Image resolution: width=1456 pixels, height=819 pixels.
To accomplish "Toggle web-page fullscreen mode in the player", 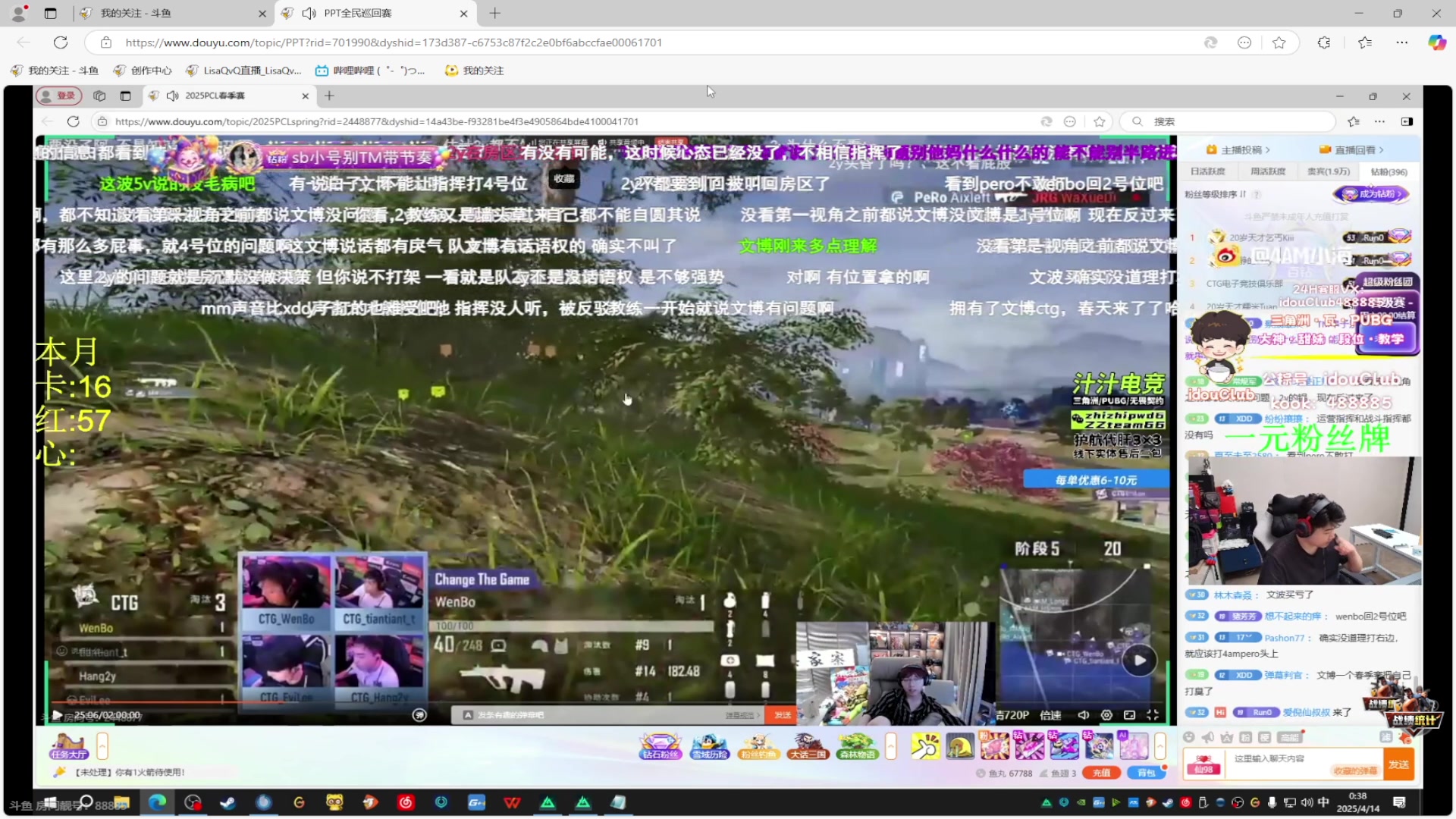I will pos(1129,715).
